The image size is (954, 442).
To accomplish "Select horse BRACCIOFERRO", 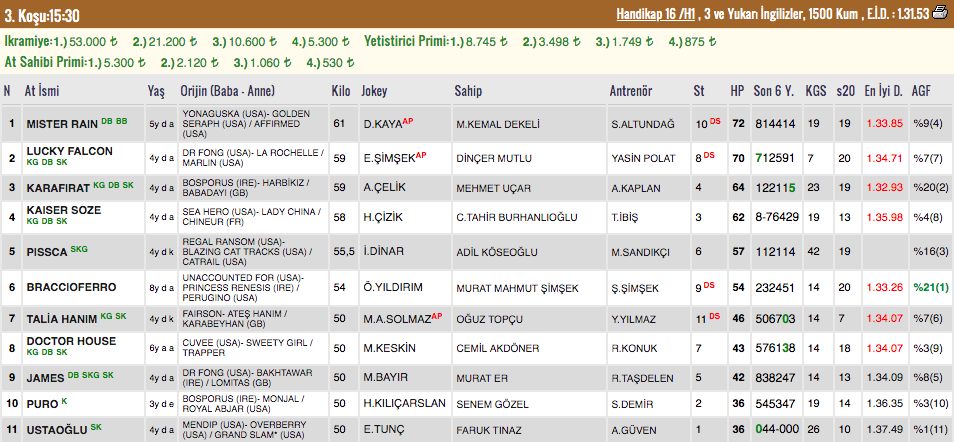I will 71,287.
